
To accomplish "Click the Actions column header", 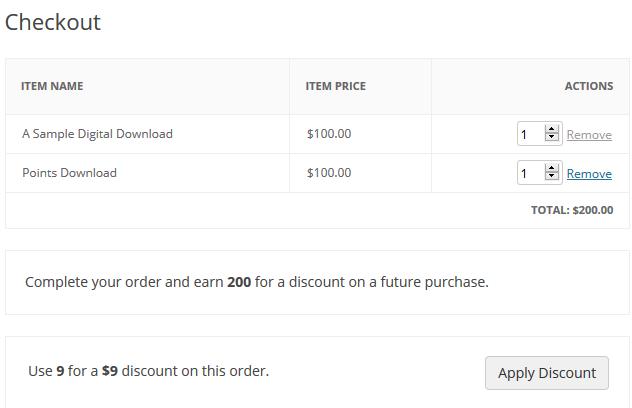I will [589, 86].
